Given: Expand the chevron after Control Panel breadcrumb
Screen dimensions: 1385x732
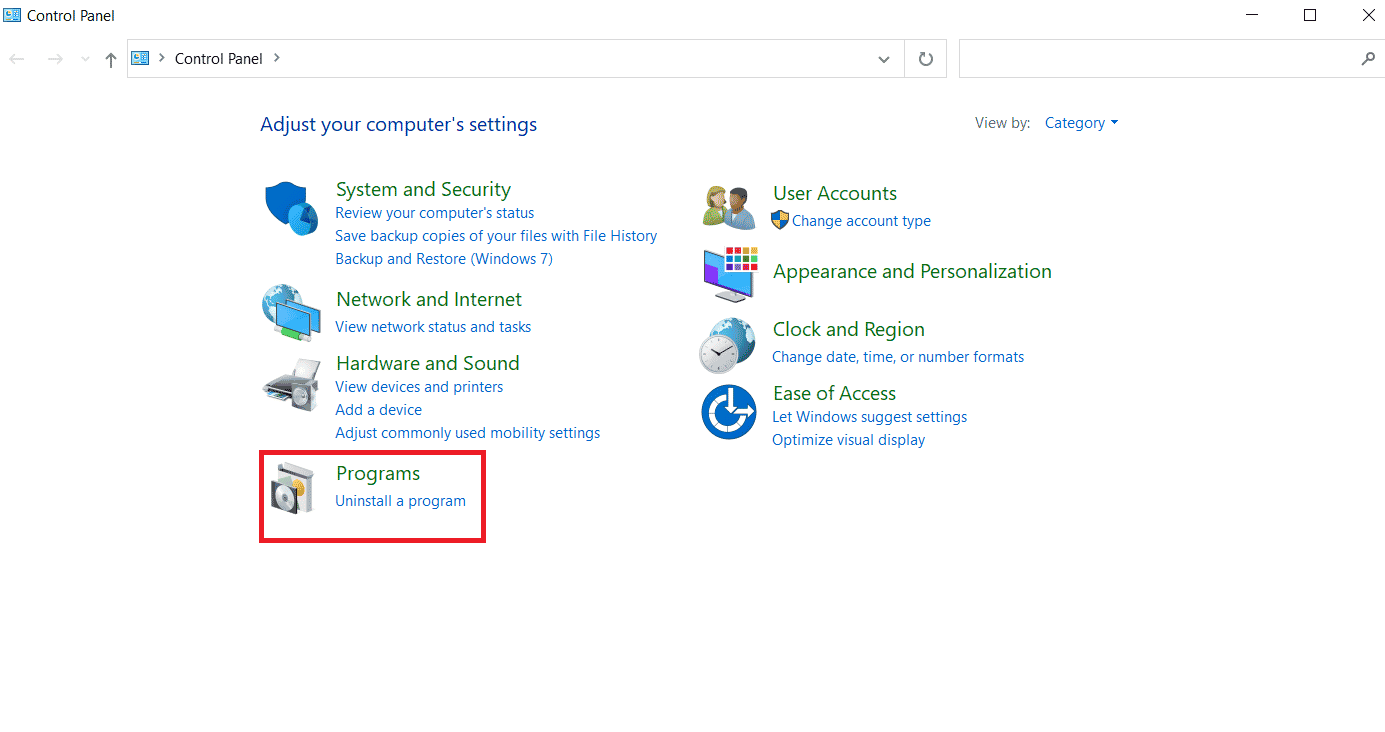Looking at the screenshot, I should 277,58.
